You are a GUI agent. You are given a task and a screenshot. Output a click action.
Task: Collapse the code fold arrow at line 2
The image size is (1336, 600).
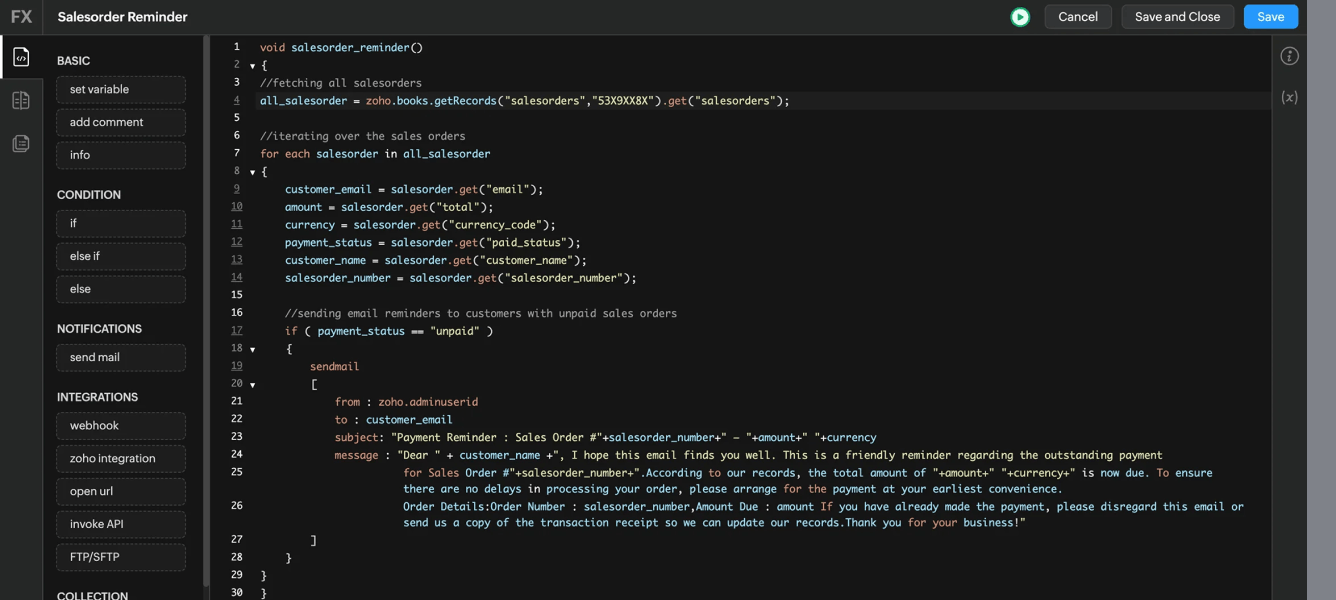point(252,66)
